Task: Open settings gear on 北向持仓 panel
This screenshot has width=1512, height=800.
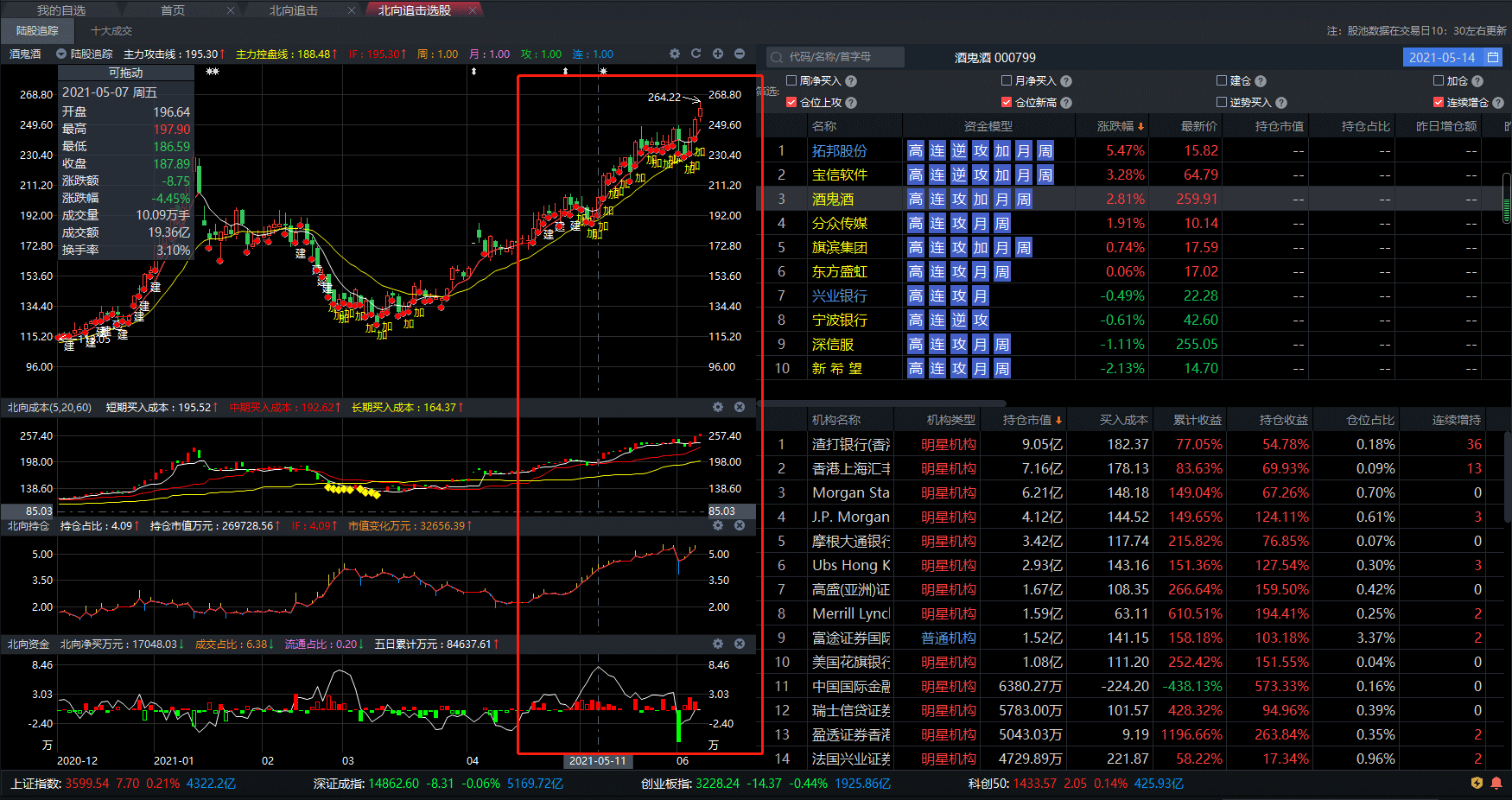Action: coord(718,525)
